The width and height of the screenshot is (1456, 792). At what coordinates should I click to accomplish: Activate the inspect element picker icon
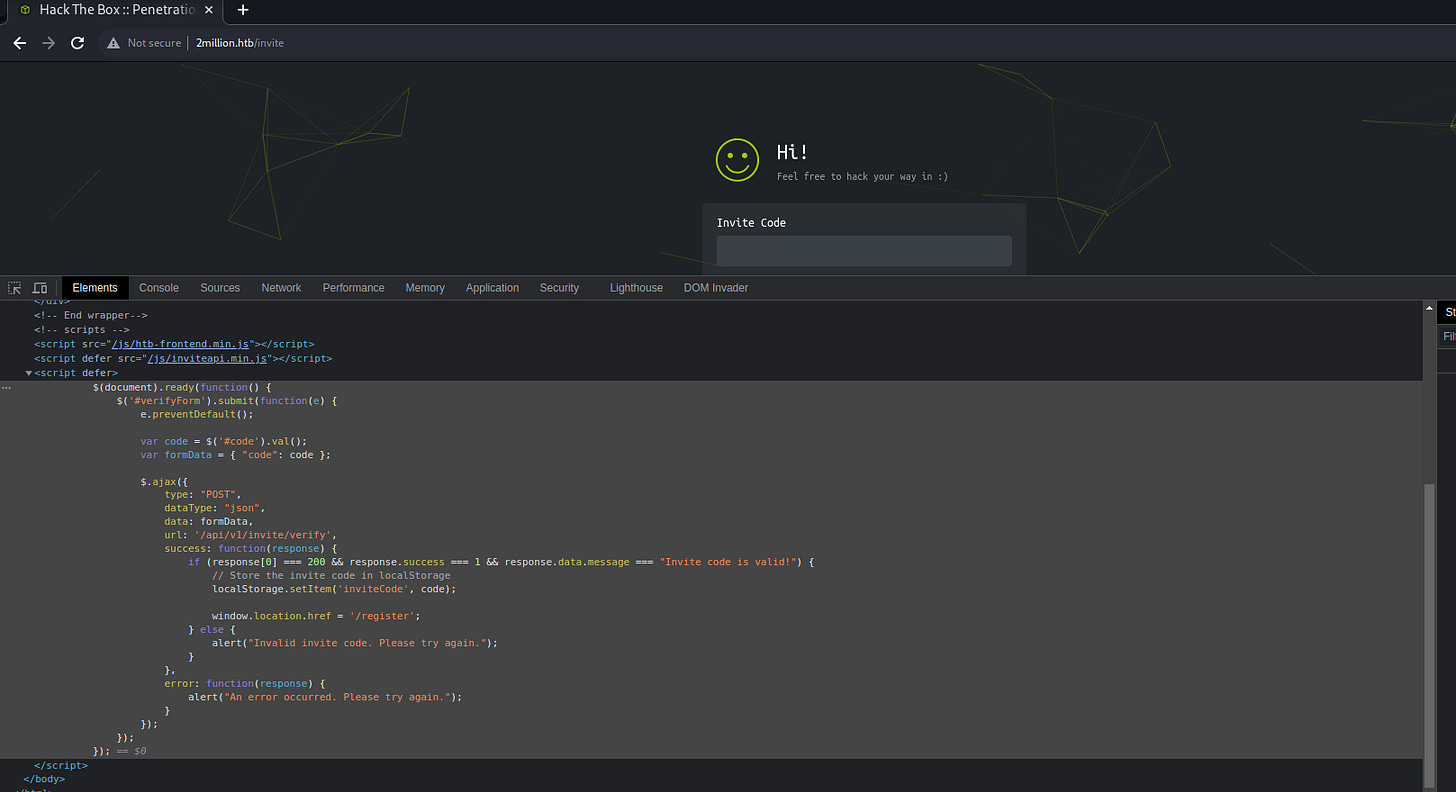[x=15, y=288]
